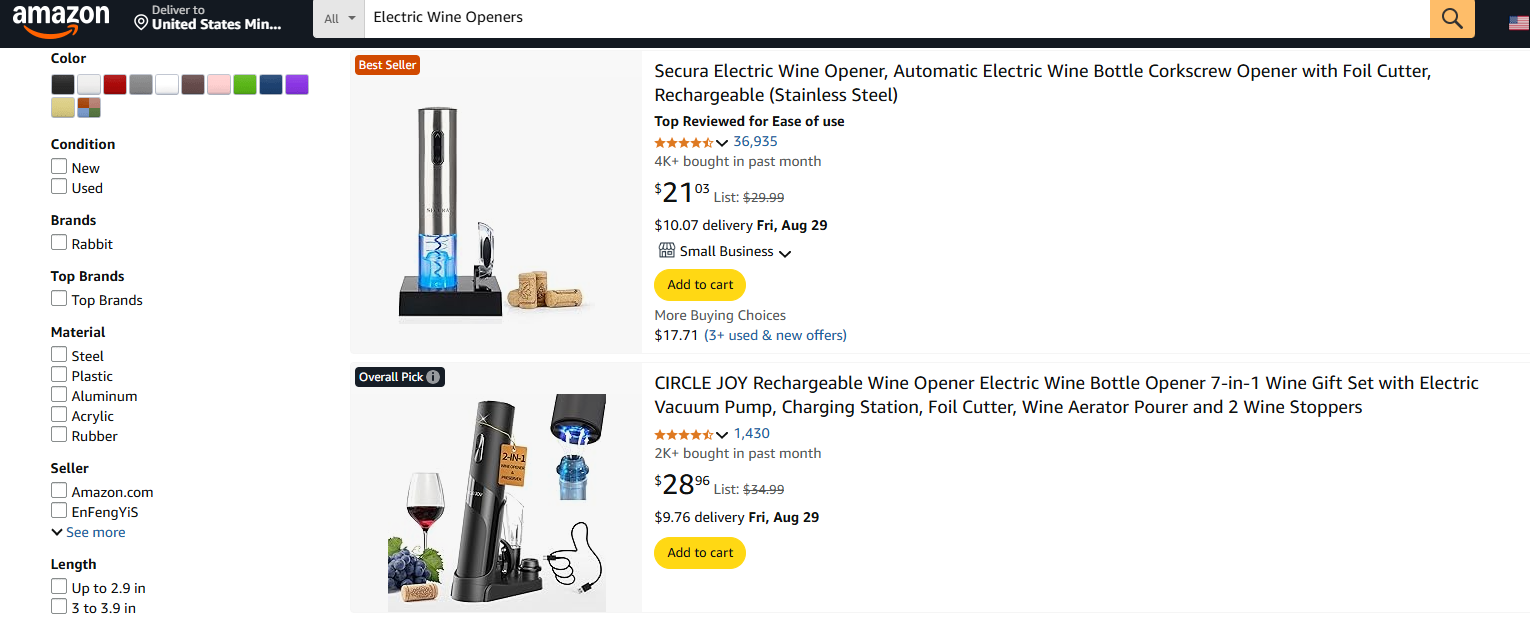Open the All search category dropdown
This screenshot has width=1530, height=617.
[x=338, y=18]
